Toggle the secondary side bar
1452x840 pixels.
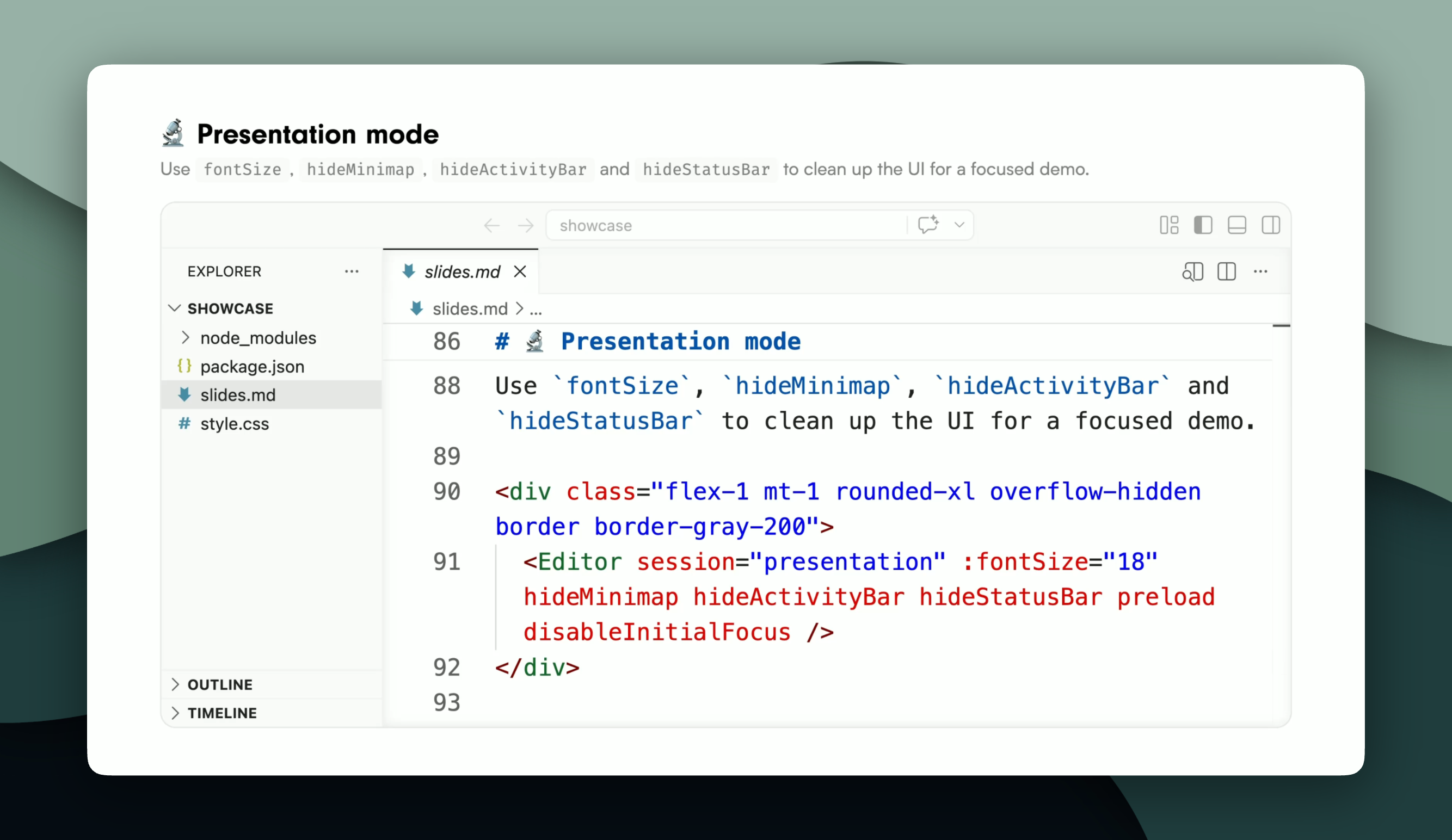click(1271, 225)
